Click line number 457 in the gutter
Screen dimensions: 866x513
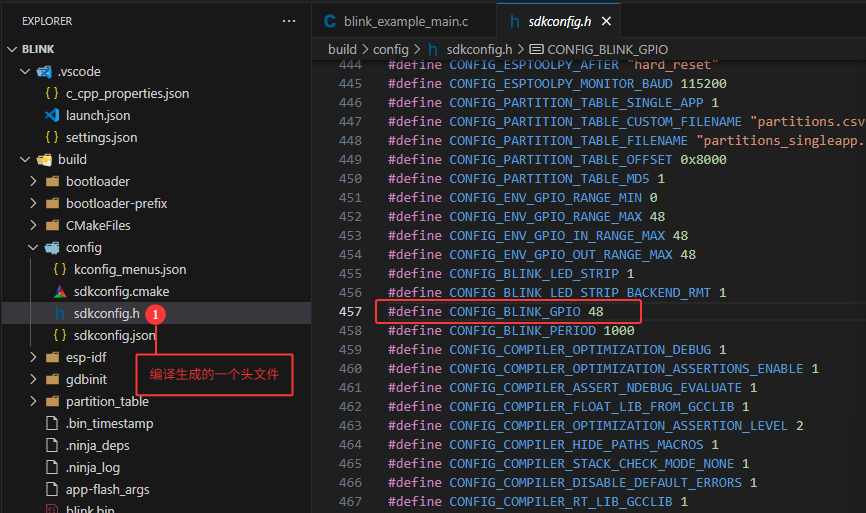[x=351, y=312]
